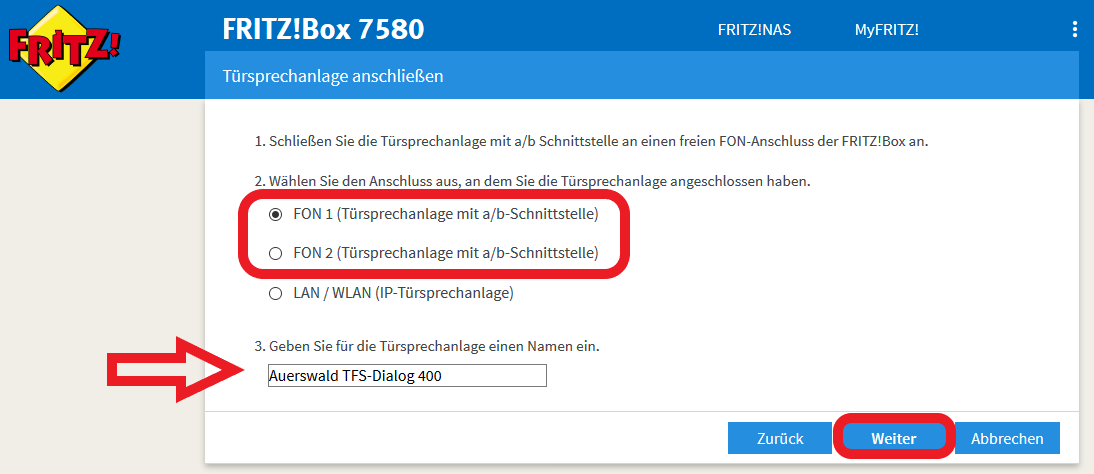The height and width of the screenshot is (474, 1094).
Task: Select the FON 2 radio button
Action: coord(276,254)
